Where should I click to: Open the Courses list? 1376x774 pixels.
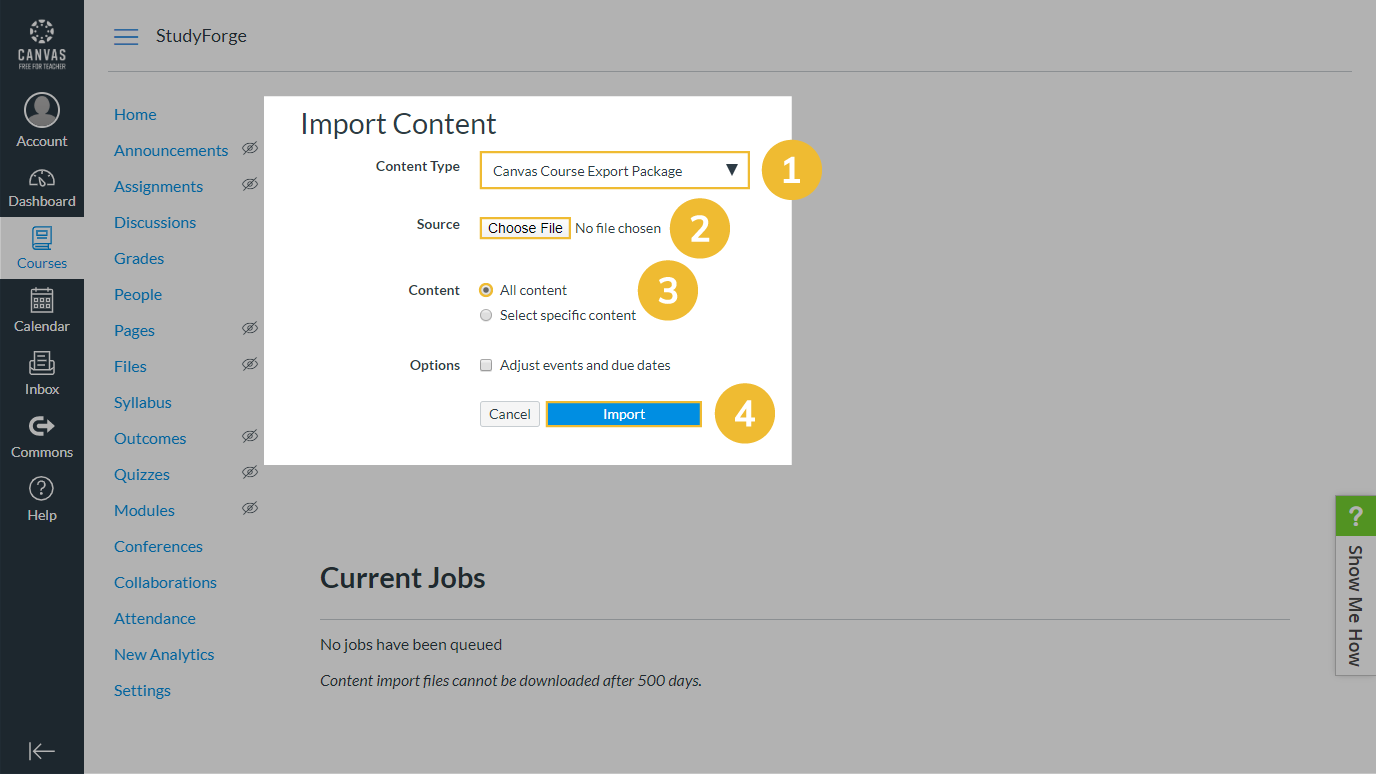click(41, 248)
